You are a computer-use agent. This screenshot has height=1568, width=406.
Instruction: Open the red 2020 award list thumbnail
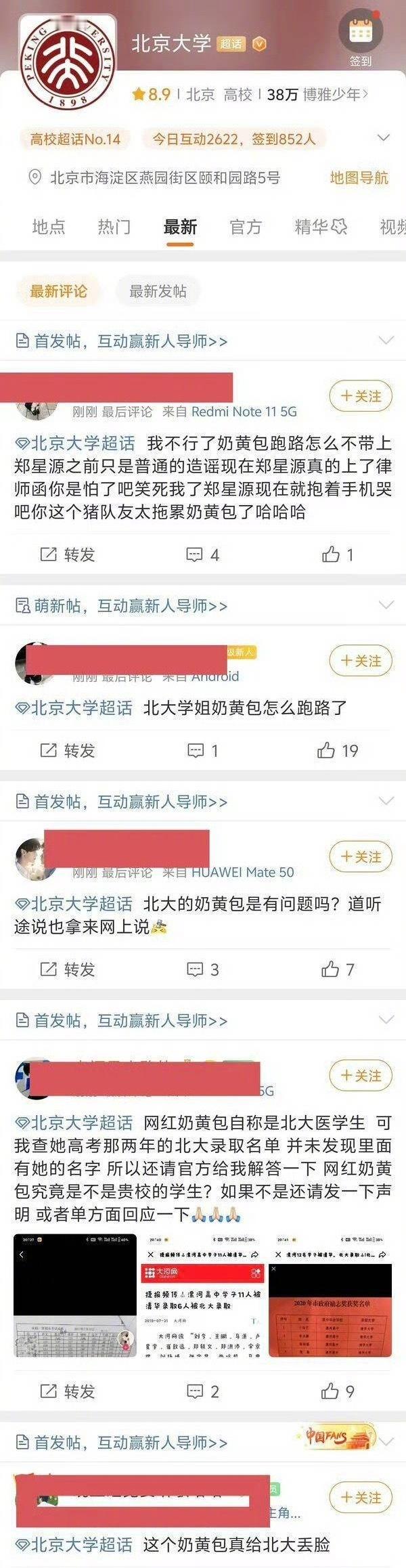[330, 1295]
